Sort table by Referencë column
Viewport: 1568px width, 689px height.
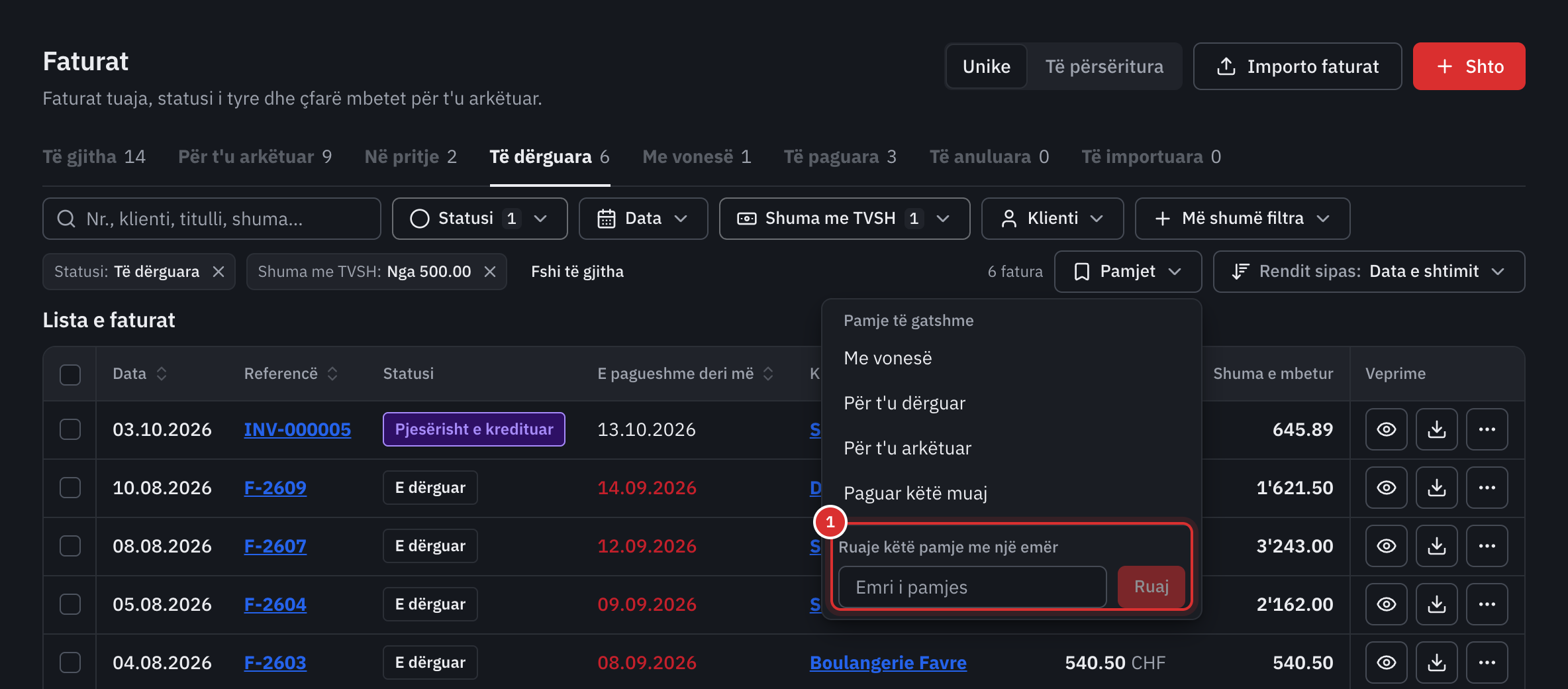(x=291, y=374)
